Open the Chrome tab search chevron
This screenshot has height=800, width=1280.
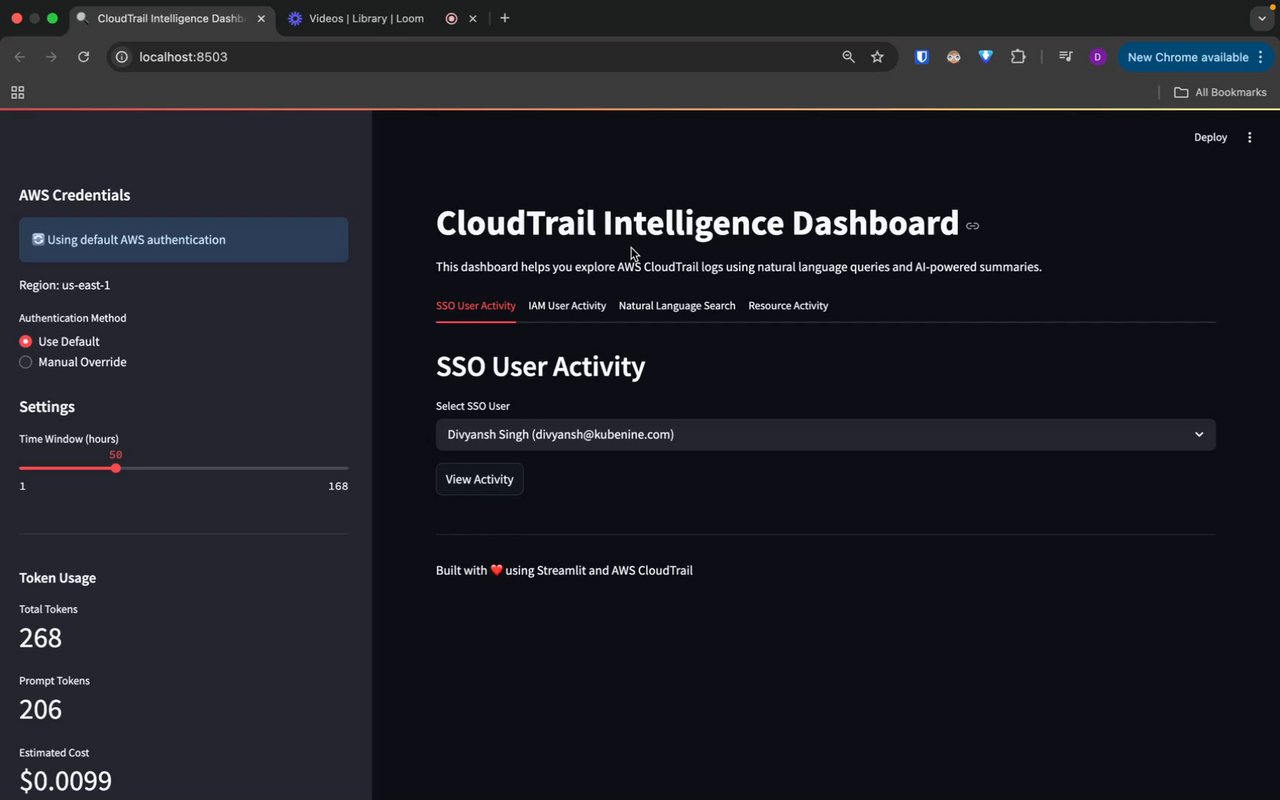[x=1261, y=18]
